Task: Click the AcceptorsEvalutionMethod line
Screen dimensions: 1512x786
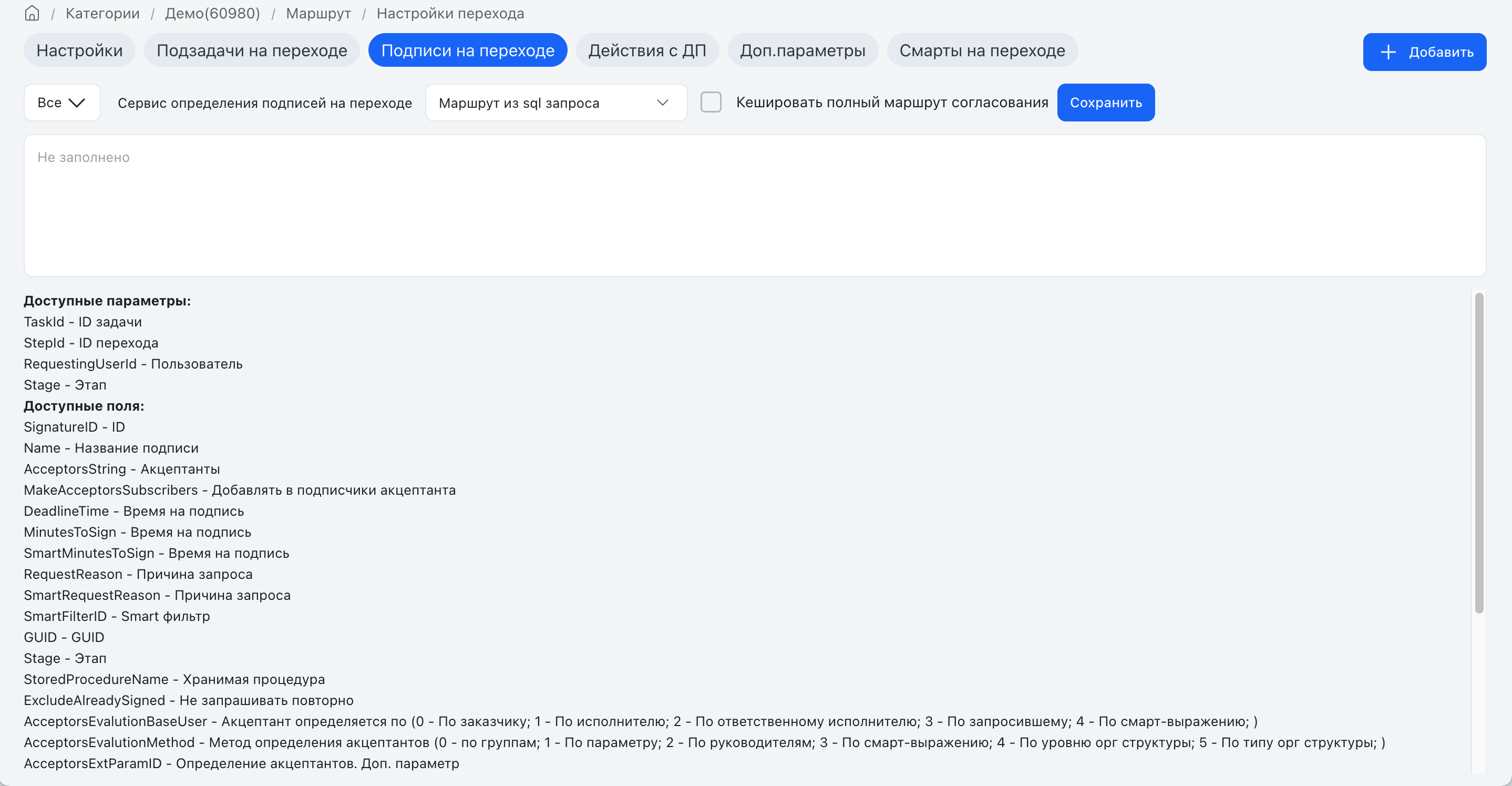Action: click(x=705, y=742)
